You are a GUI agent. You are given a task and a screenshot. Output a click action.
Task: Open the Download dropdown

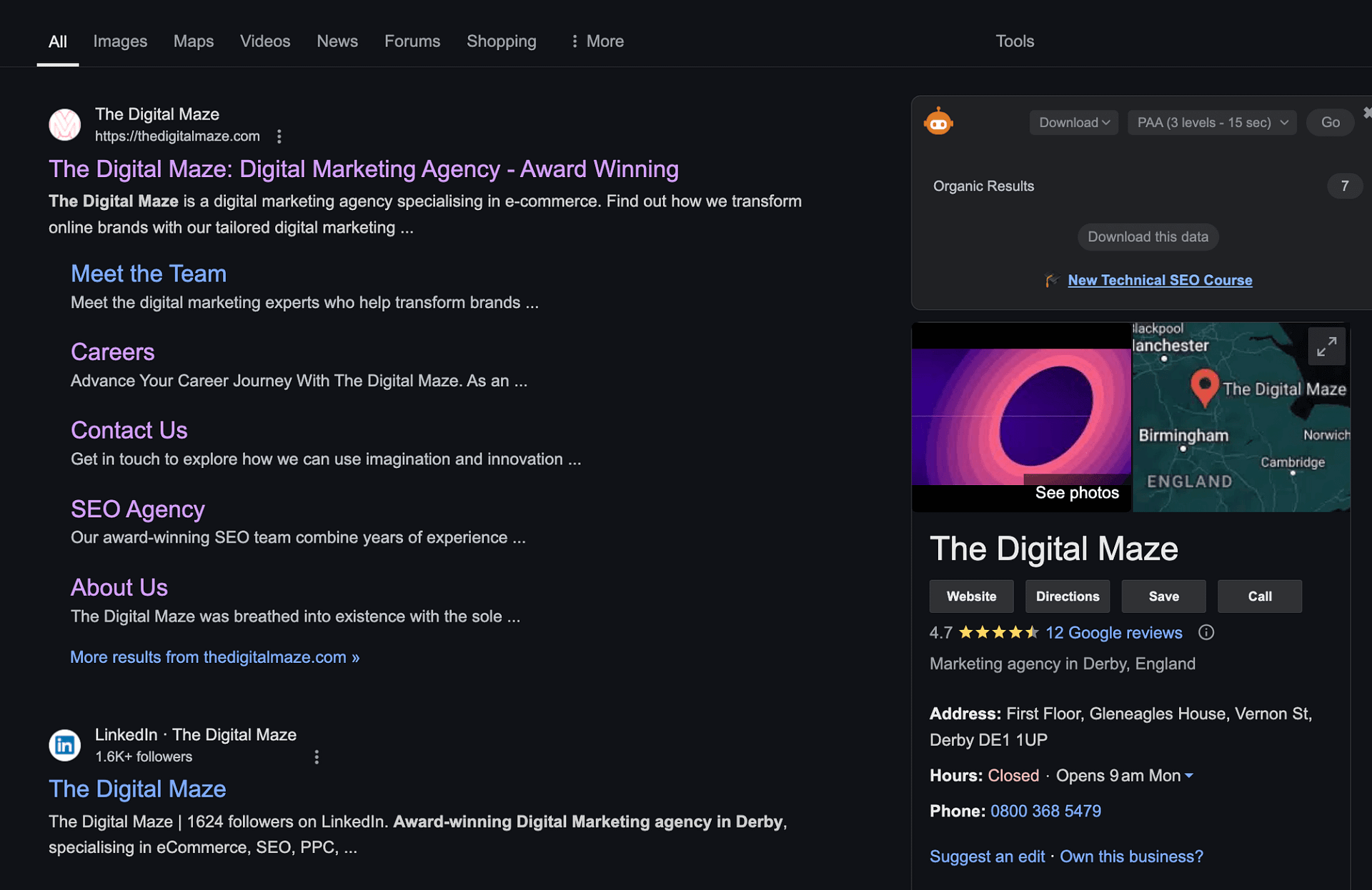1073,122
